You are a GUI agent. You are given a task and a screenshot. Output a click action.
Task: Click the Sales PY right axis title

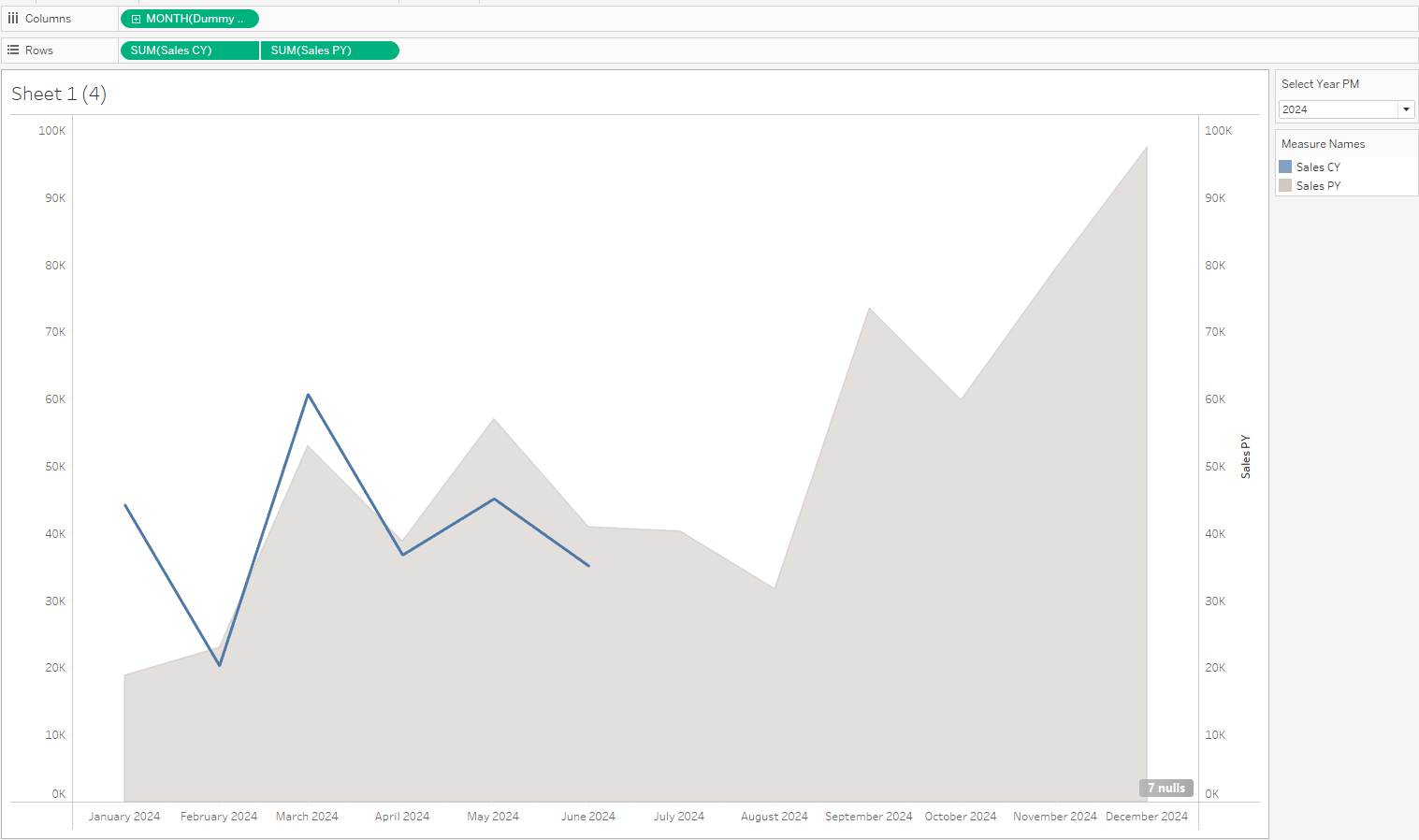pos(1245,456)
